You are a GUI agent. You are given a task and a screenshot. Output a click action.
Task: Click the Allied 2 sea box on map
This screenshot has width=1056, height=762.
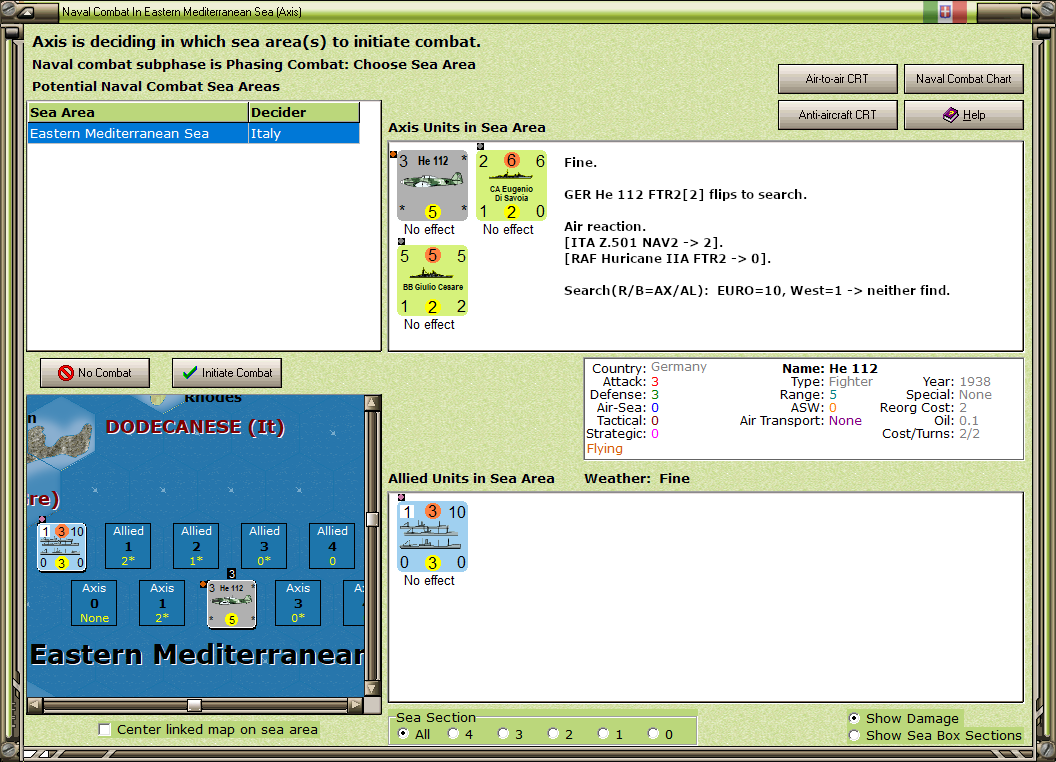[x=196, y=546]
